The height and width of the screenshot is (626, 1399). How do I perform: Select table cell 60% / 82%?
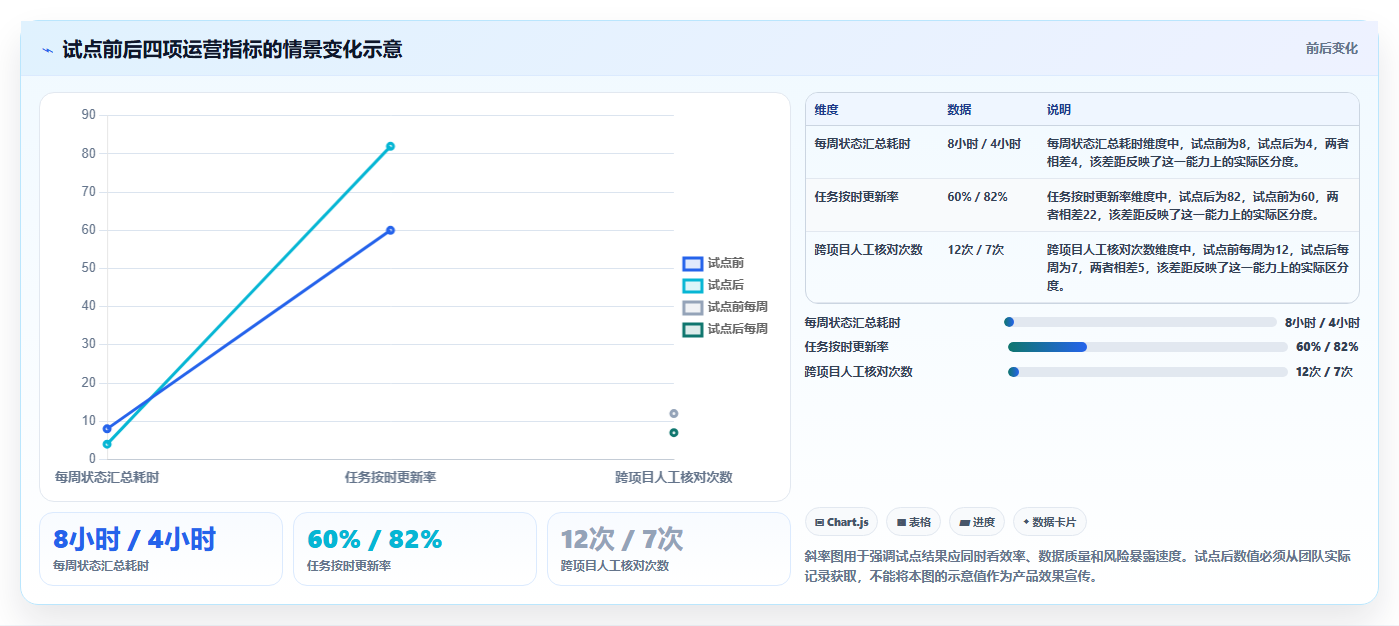pos(977,197)
